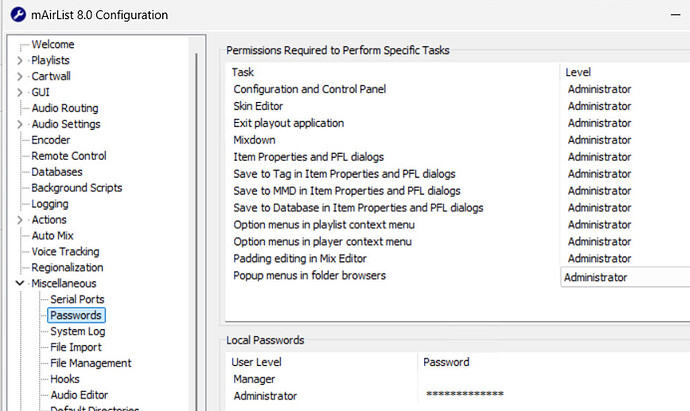Screen dimensions: 690x411
Task: Click the Manager user level row
Action: point(321,379)
